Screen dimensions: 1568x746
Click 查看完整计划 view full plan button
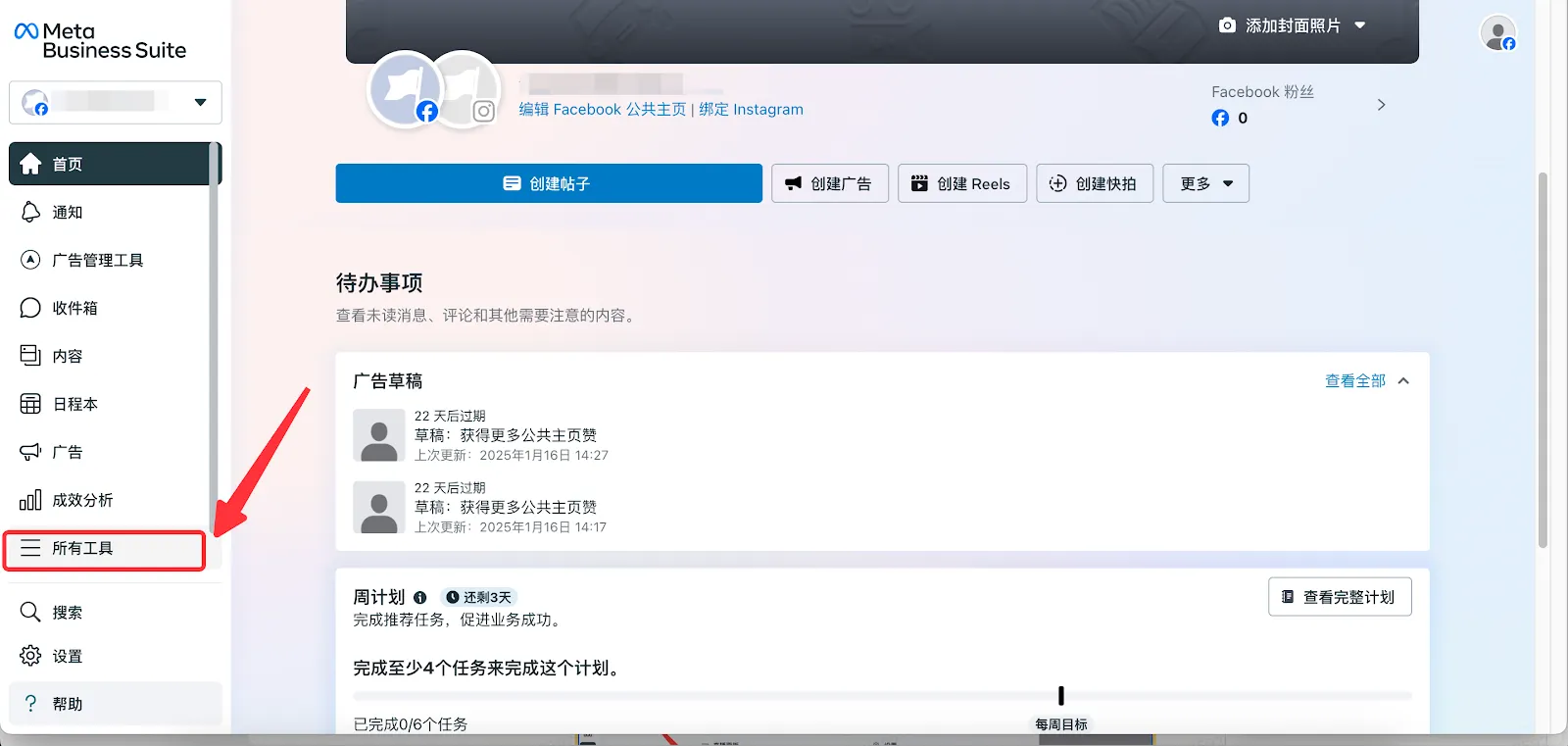tap(1340, 597)
